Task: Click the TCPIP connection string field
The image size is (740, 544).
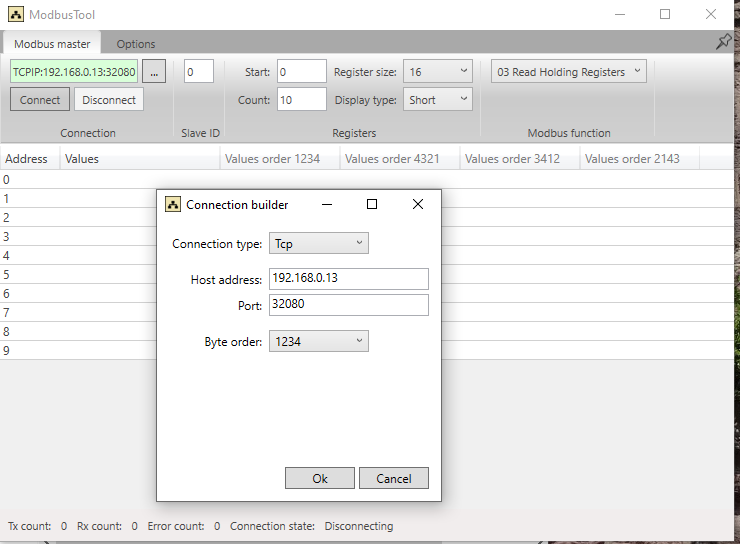Action: (74, 72)
